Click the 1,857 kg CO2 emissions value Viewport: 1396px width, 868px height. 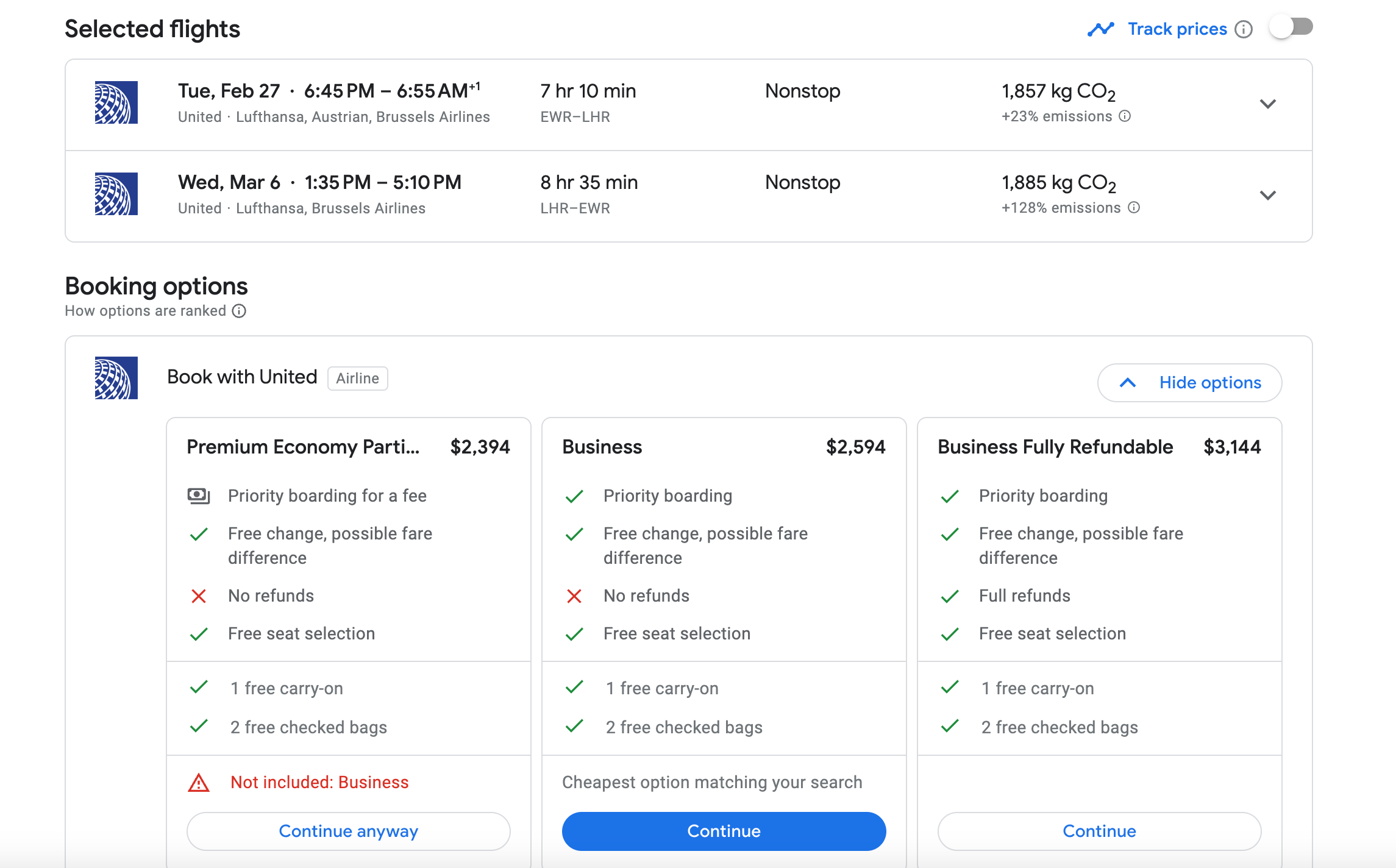(x=1059, y=91)
